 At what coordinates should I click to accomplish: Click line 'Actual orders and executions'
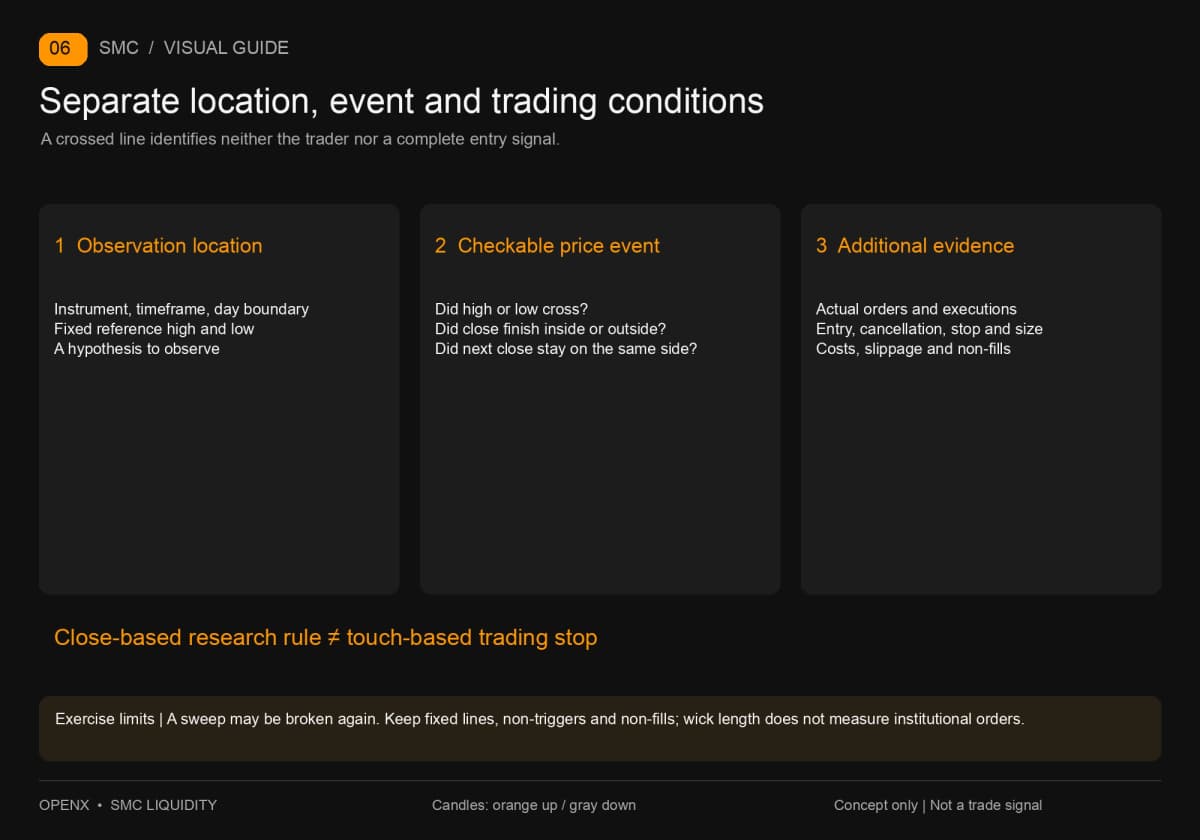coord(916,309)
